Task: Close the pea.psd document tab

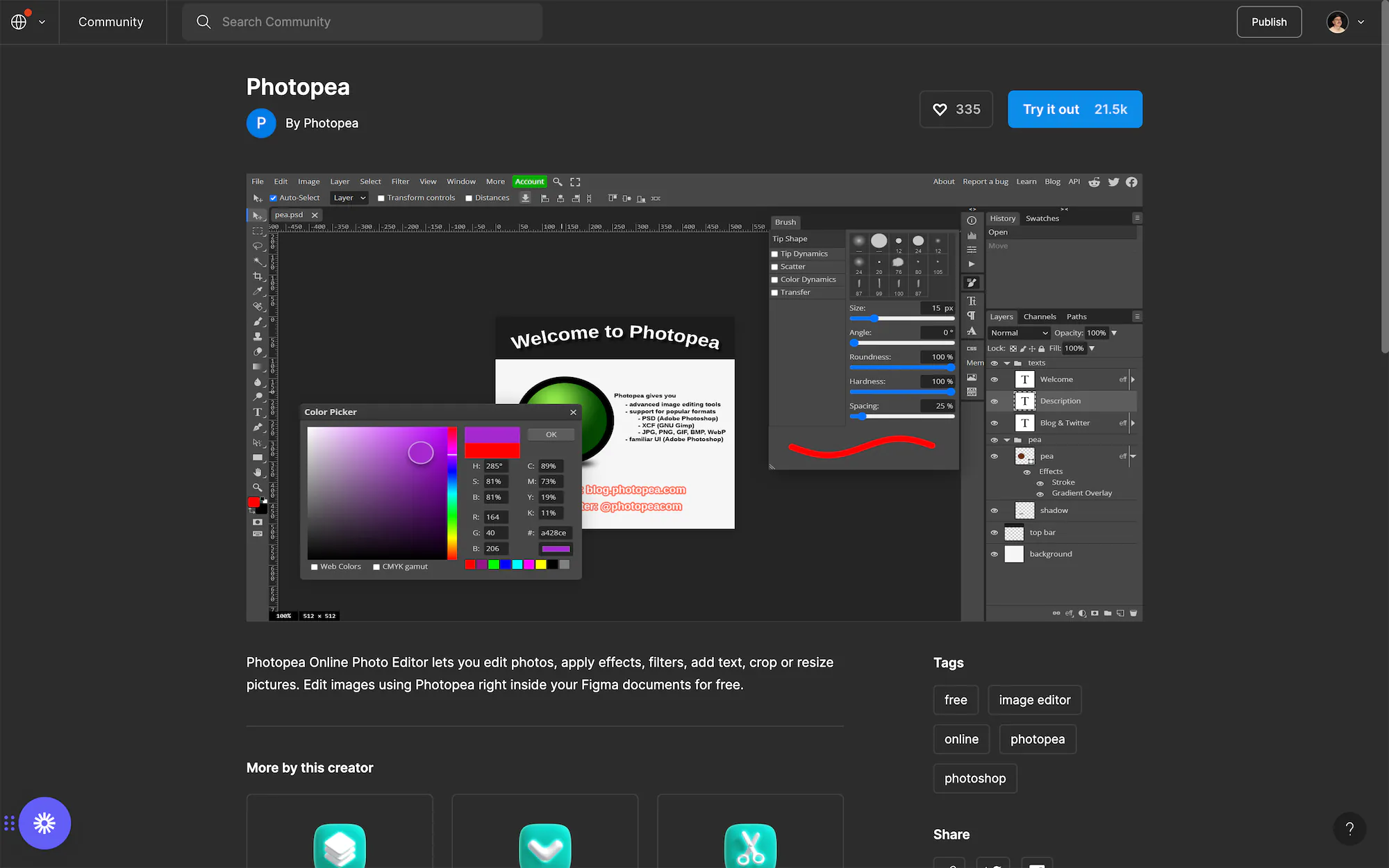Action: (x=315, y=215)
